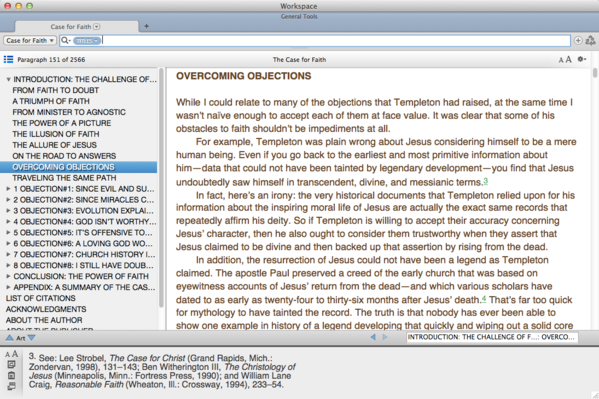
Task: Open the TITLES search field selector
Action: click(x=87, y=41)
